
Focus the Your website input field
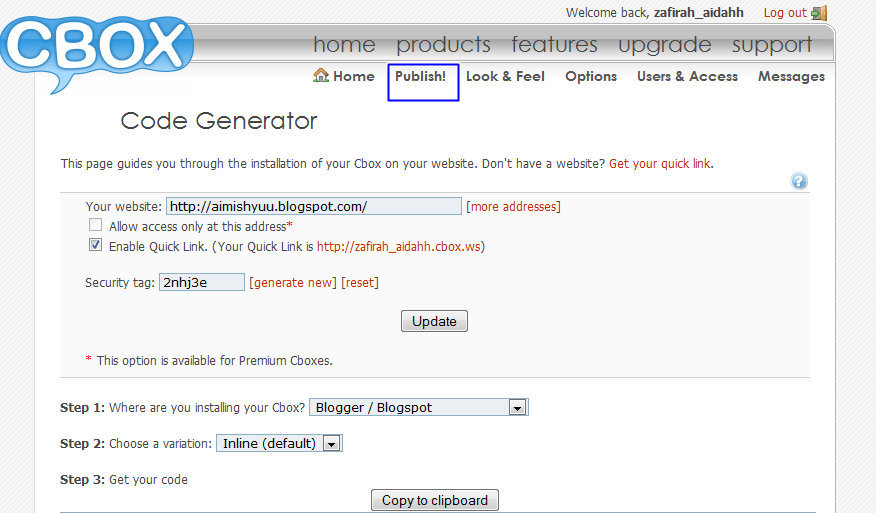[314, 206]
